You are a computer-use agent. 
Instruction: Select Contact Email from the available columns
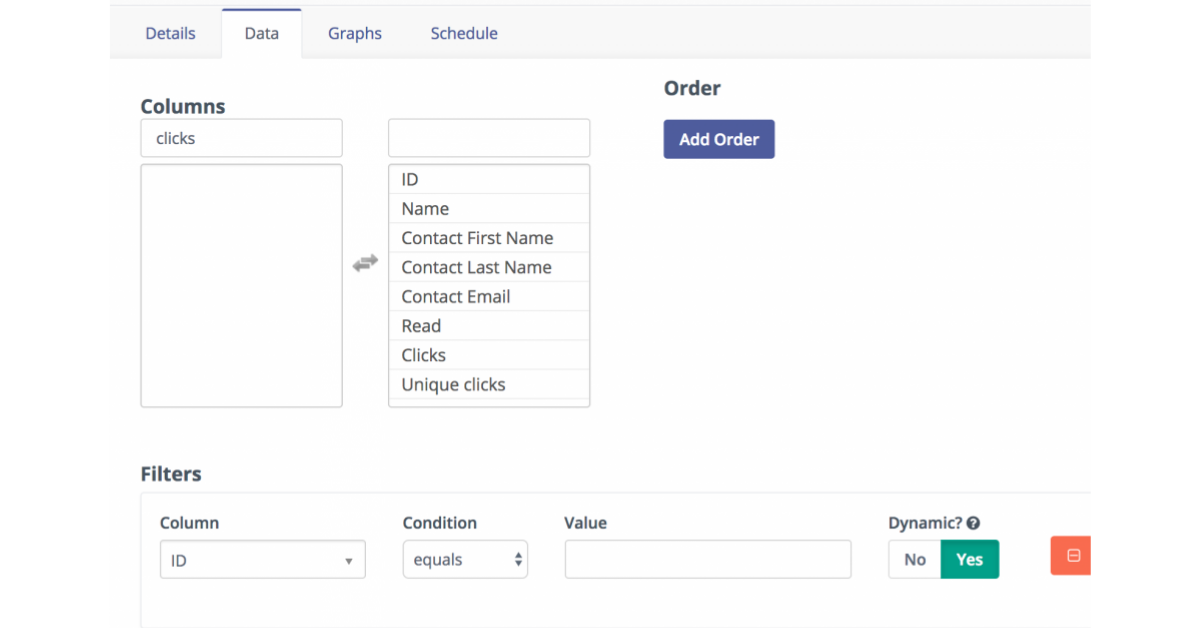point(455,296)
